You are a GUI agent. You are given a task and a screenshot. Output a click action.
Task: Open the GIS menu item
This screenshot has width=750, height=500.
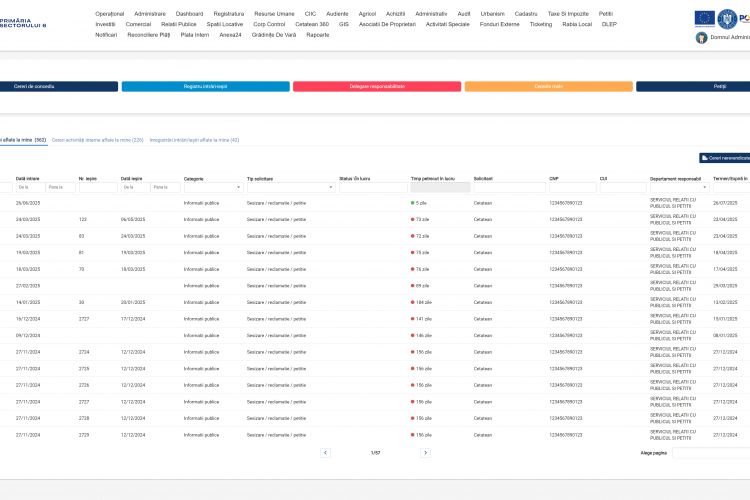tap(343, 24)
